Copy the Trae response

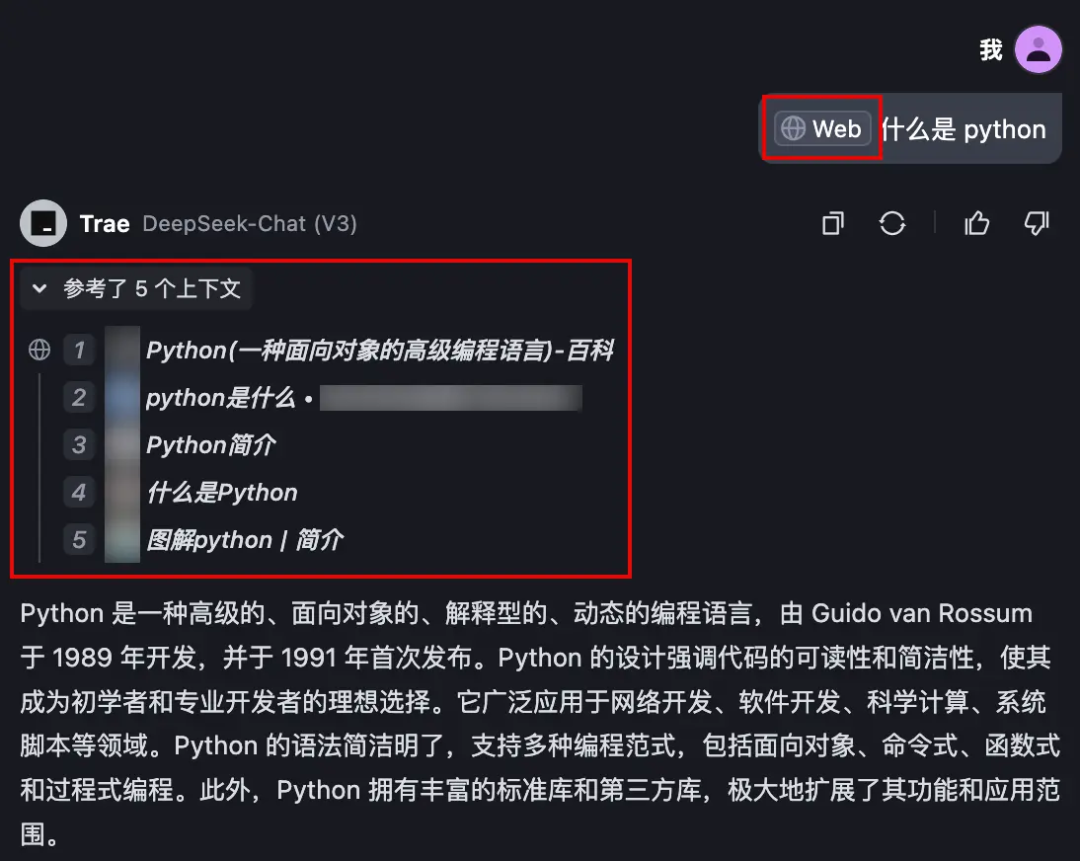[x=833, y=223]
